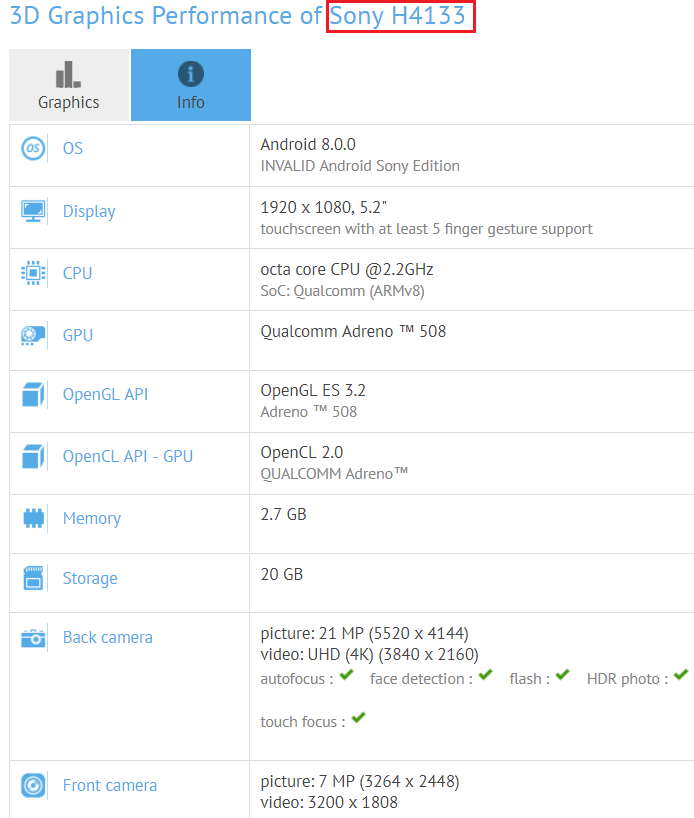The height and width of the screenshot is (818, 694).
Task: Click 'SoC: Qualcomm (ARMv8)' text
Action: coord(342,291)
